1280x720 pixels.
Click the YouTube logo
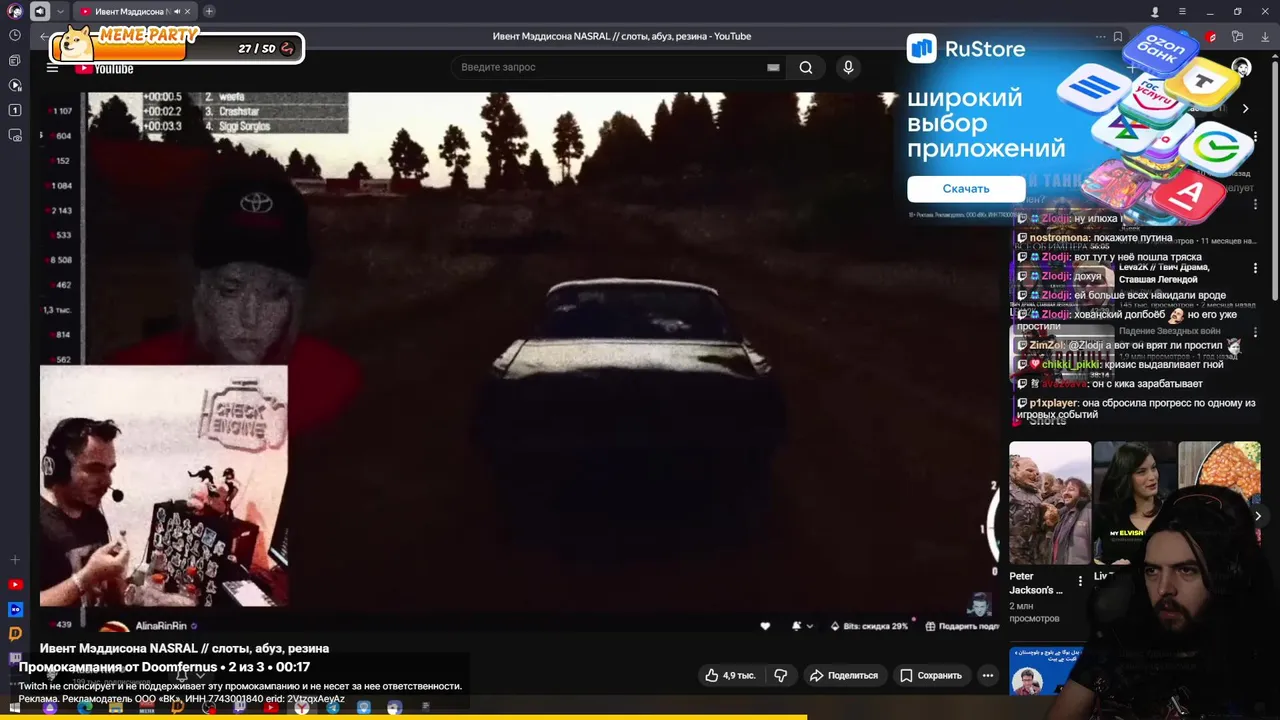[x=104, y=68]
